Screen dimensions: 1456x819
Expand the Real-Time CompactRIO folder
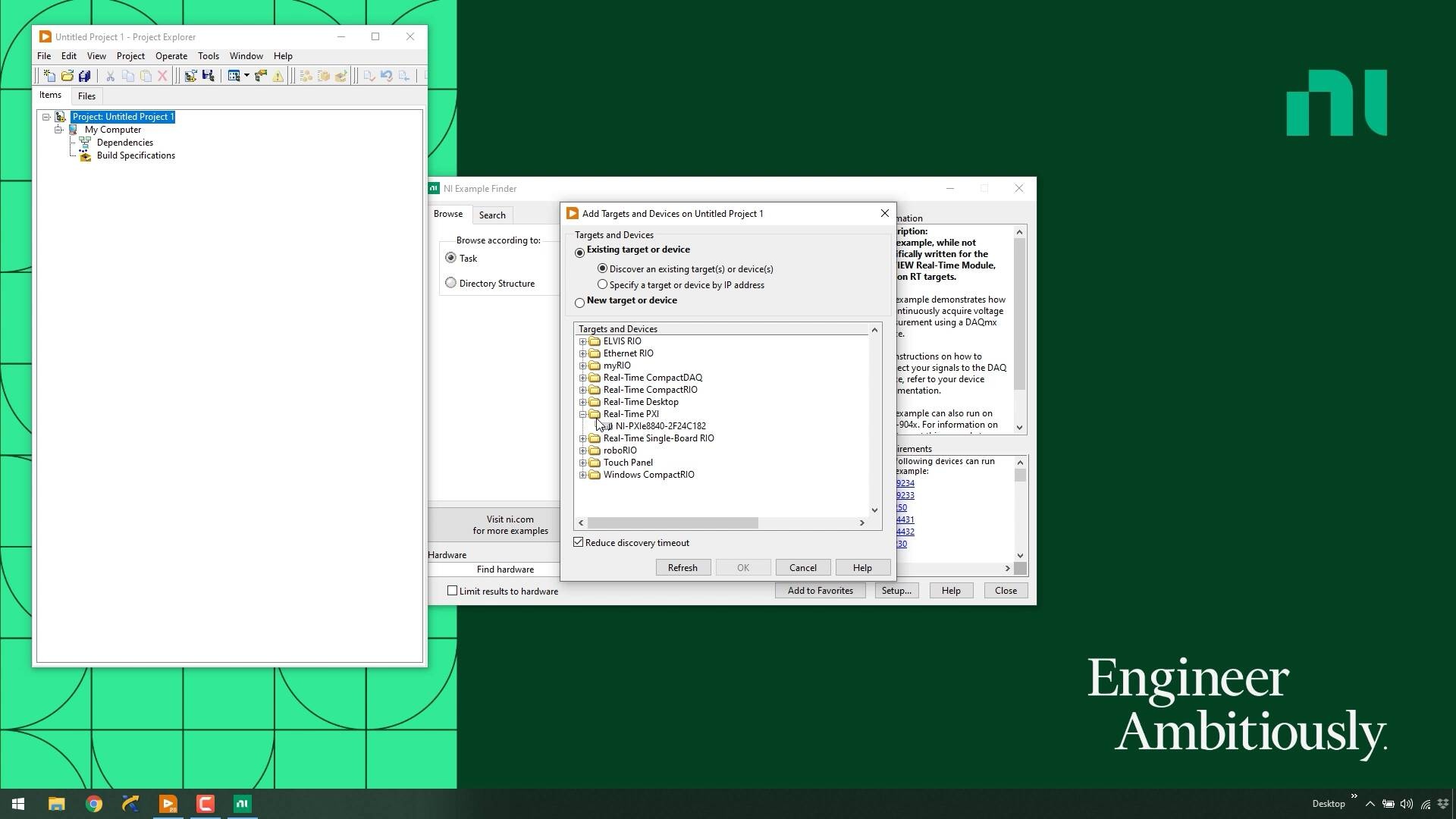583,390
